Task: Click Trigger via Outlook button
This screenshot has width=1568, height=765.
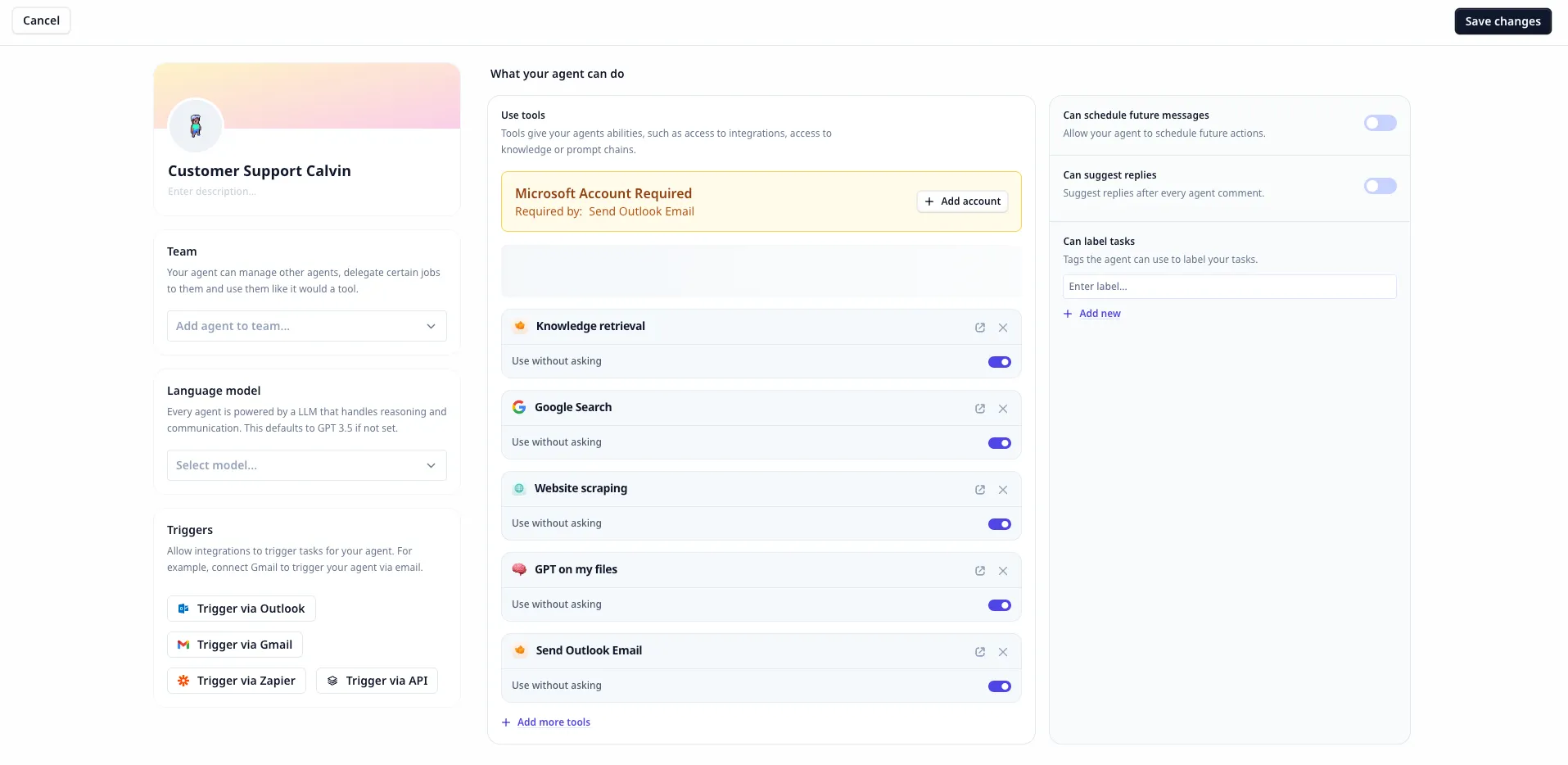Action: click(x=242, y=609)
